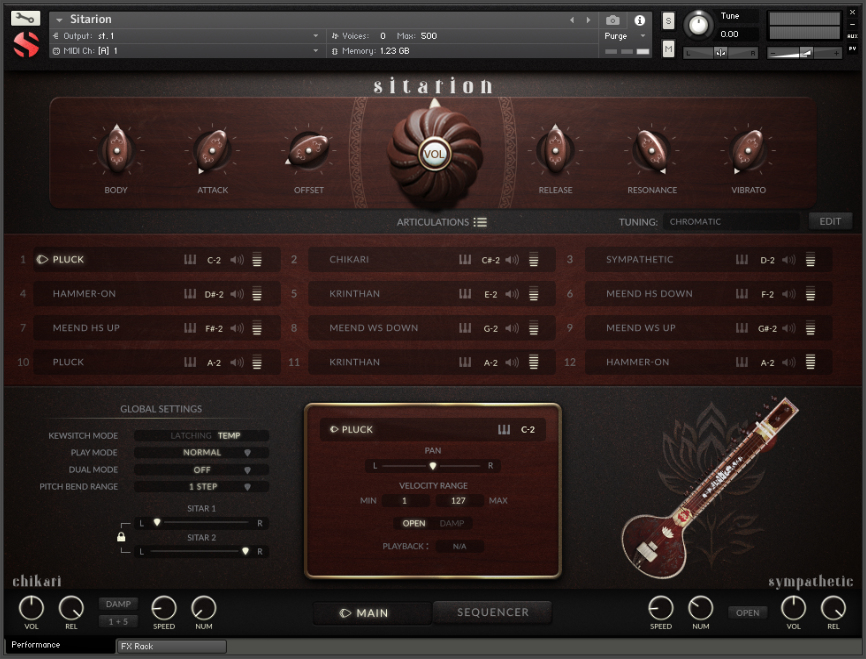
Task: Open the Tuning CHROMATIC dropdown
Action: (731, 222)
